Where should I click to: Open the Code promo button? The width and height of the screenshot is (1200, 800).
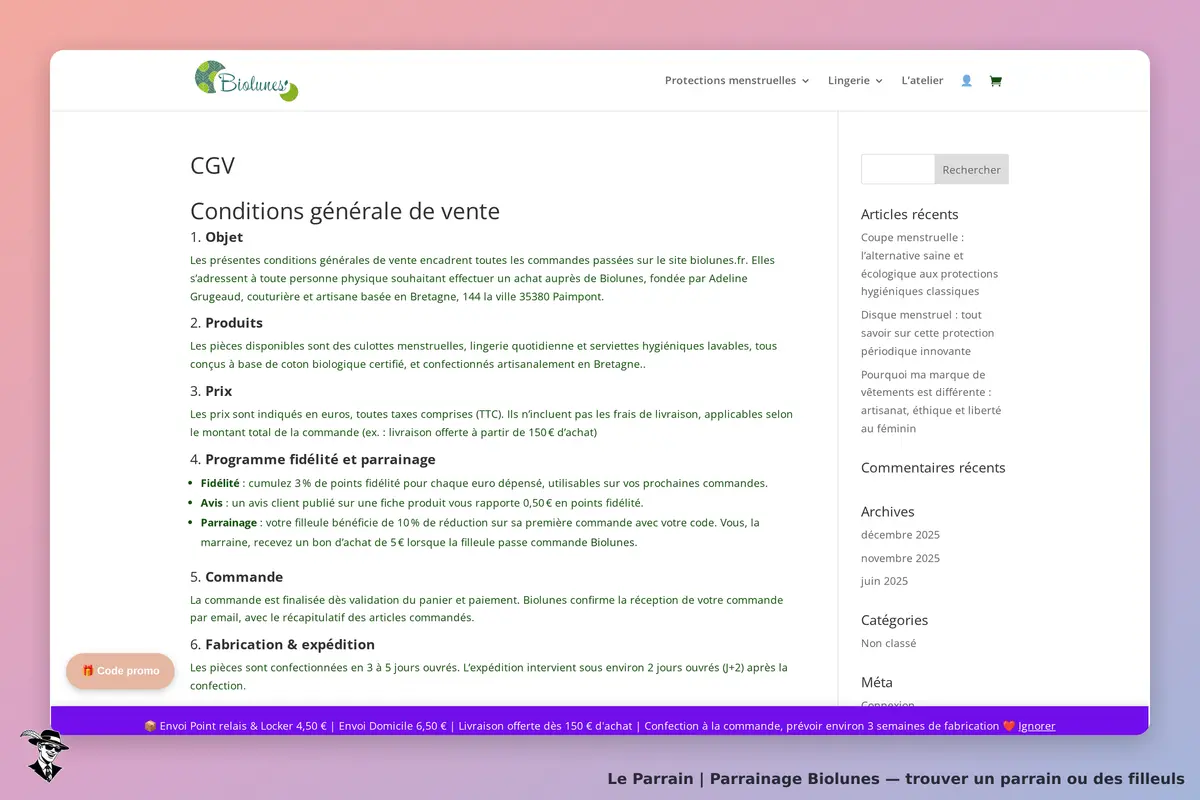[x=121, y=671]
